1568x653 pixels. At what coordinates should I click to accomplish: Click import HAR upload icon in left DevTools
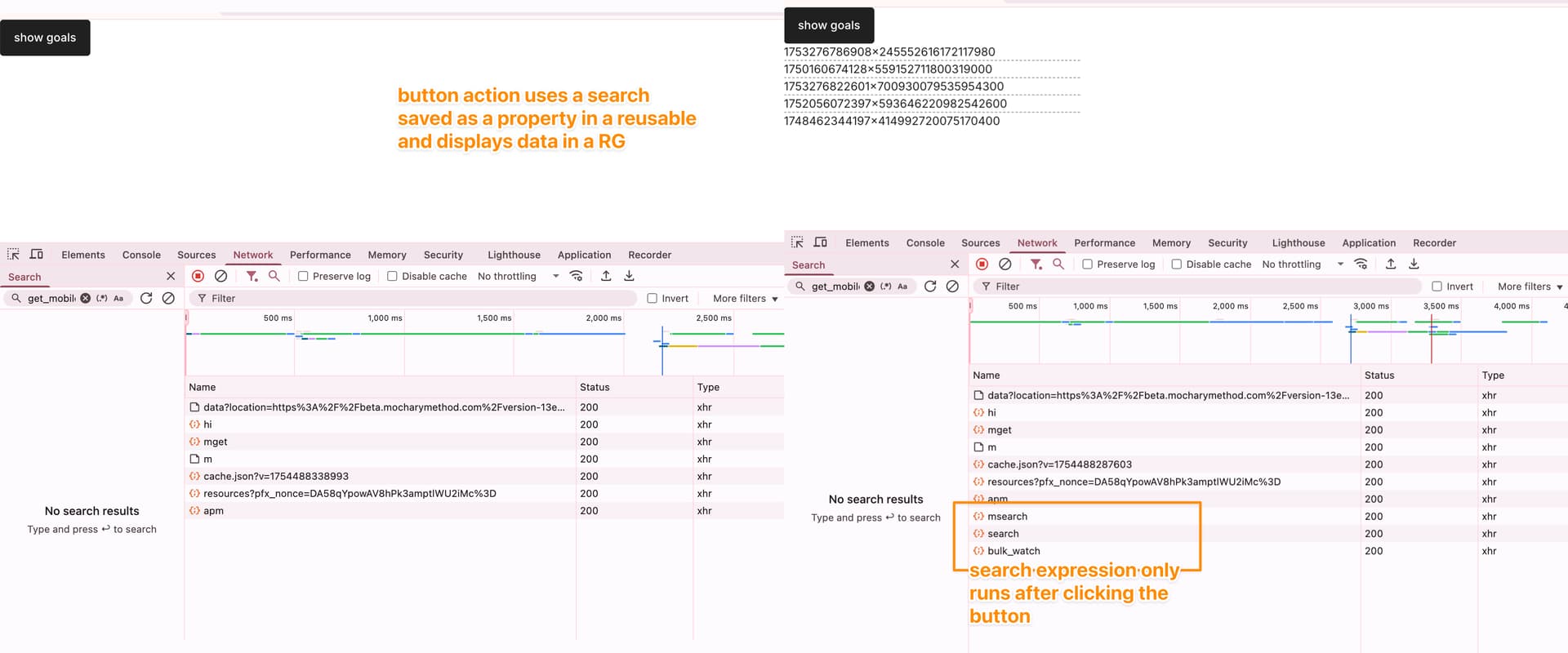click(x=606, y=276)
